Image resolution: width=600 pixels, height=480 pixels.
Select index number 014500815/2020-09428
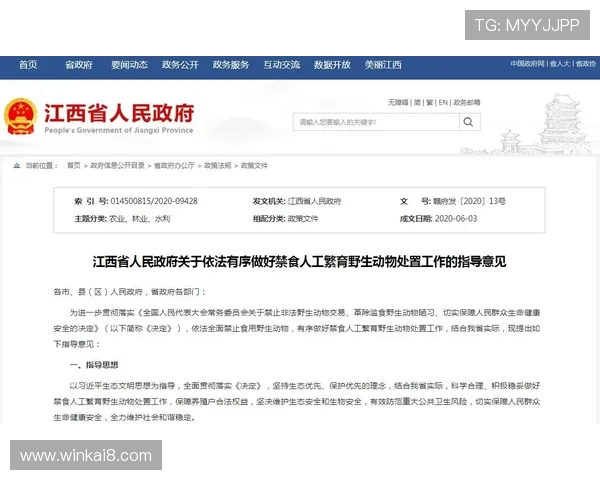[x=154, y=201]
